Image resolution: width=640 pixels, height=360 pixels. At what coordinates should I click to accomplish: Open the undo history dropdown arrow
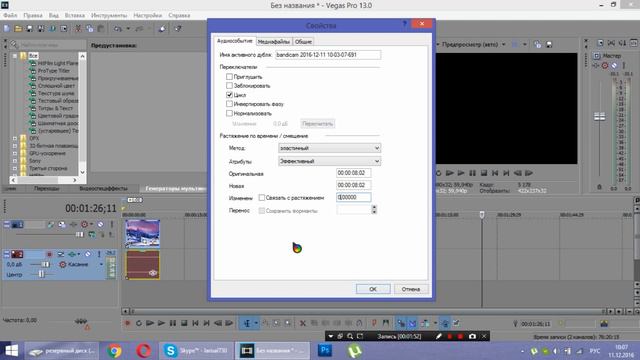[128, 29]
